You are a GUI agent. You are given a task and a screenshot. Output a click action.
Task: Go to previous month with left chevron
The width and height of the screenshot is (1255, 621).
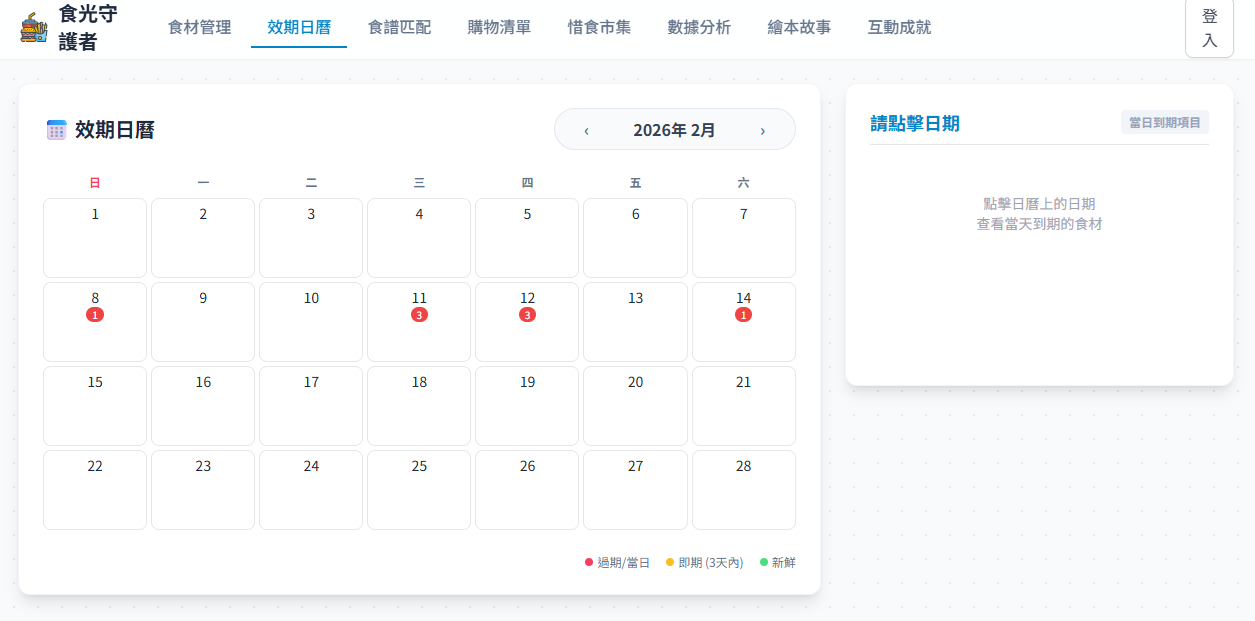tap(586, 130)
